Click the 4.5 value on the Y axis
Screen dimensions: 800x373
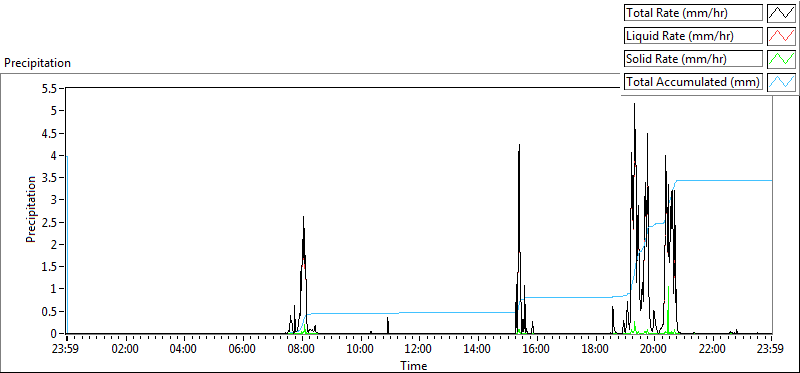click(x=50, y=133)
